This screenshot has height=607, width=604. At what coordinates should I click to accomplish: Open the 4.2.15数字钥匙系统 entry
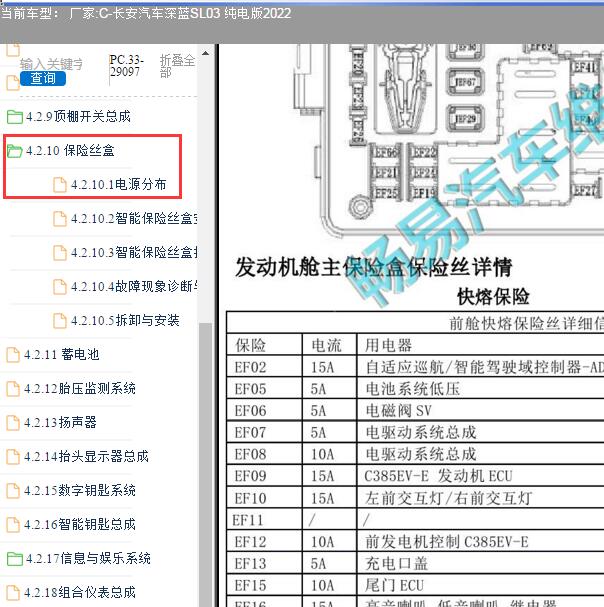point(80,490)
